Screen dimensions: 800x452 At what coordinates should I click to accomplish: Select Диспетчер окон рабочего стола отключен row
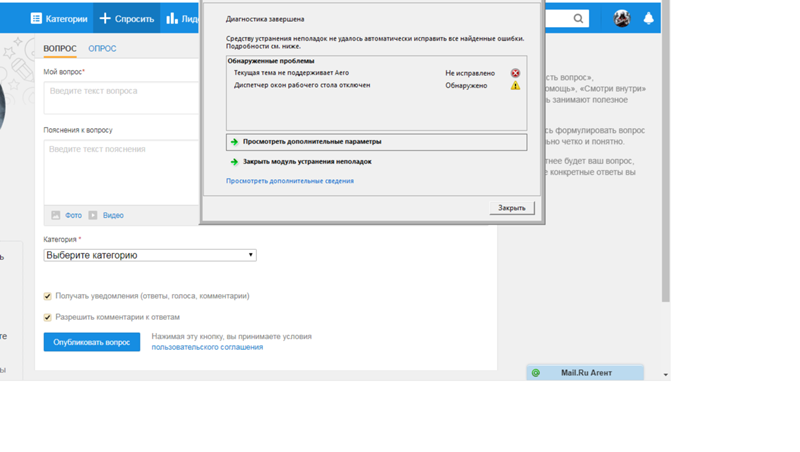pyautogui.click(x=377, y=85)
